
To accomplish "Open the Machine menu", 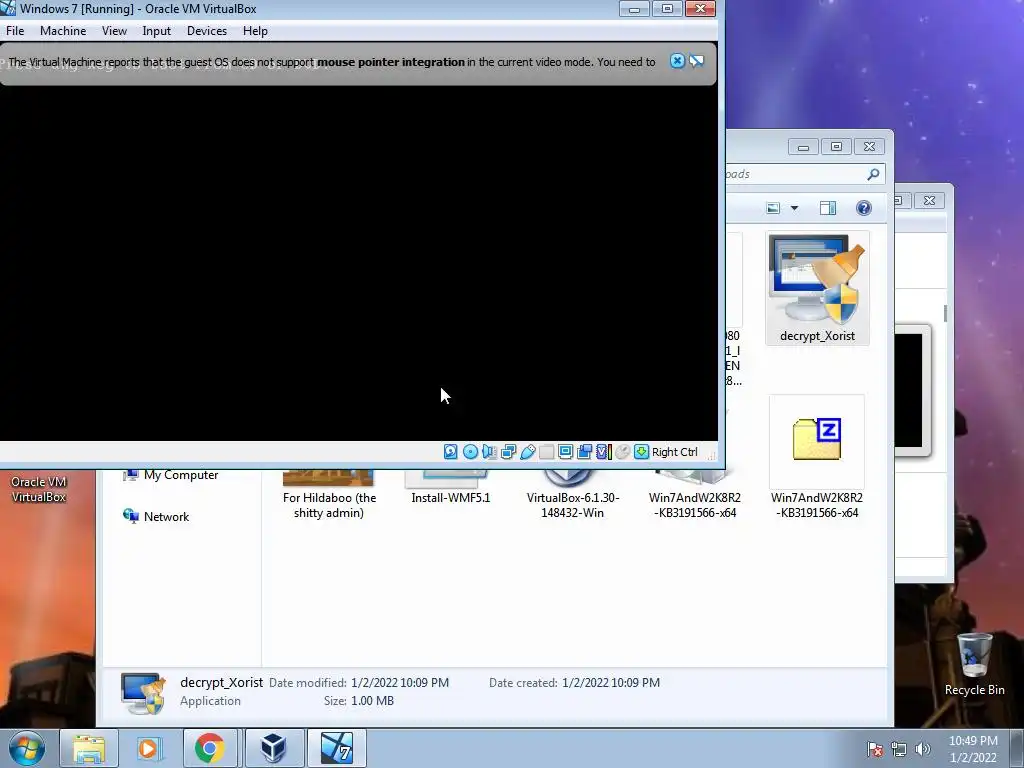I will tap(63, 31).
